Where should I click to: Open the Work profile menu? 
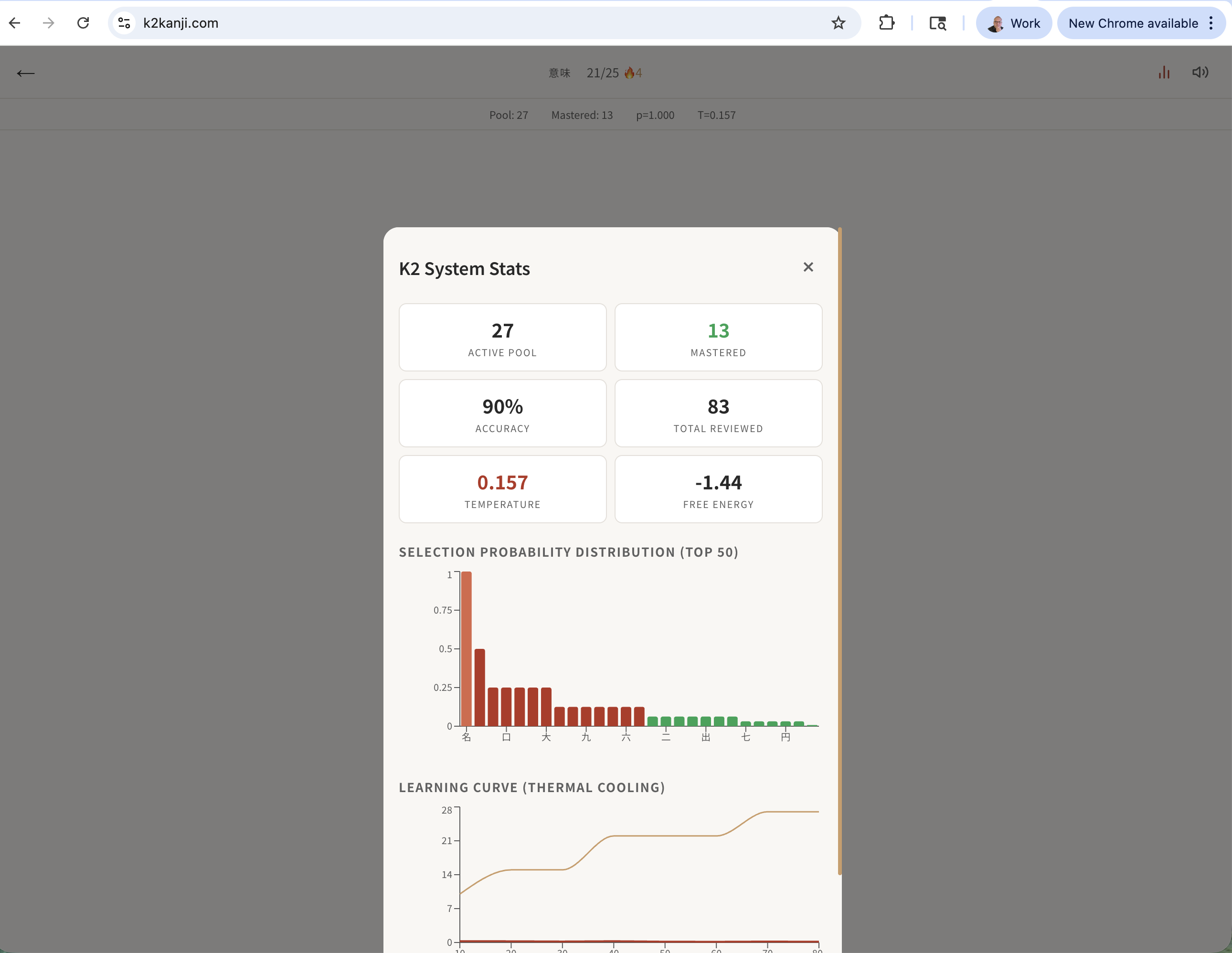(x=1014, y=23)
